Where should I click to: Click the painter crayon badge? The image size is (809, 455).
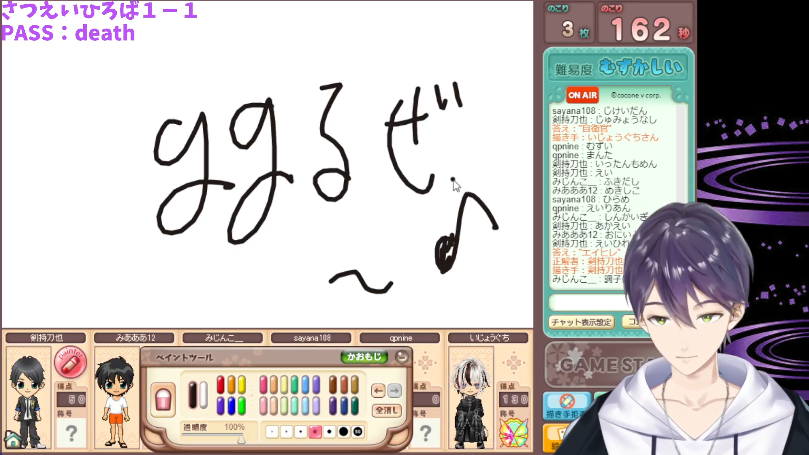pos(70,363)
